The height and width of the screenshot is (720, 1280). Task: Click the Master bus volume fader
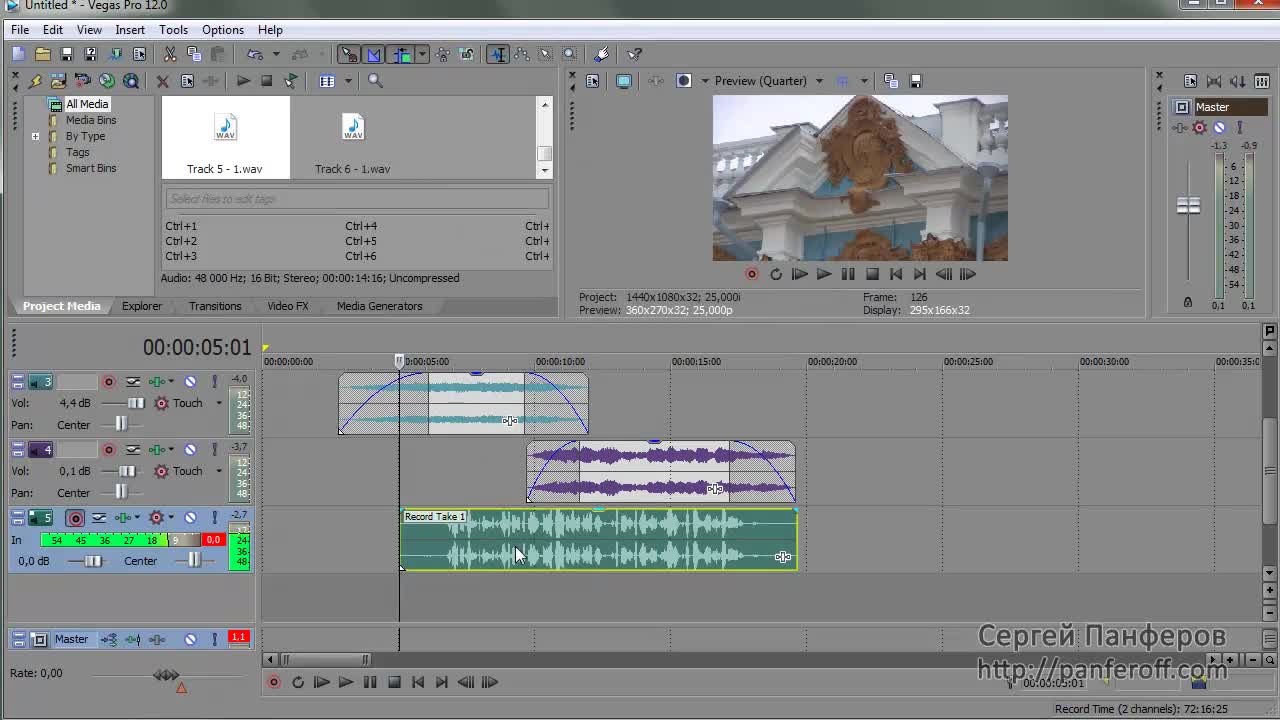coord(1188,206)
